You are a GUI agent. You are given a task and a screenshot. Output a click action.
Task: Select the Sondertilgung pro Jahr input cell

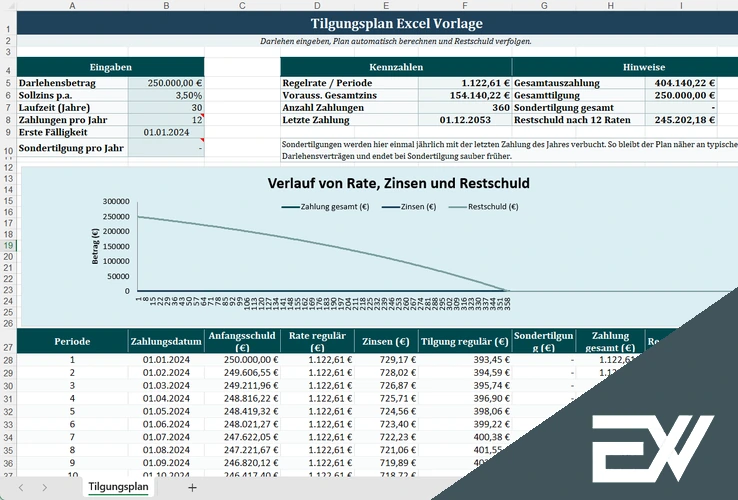[x=166, y=148]
